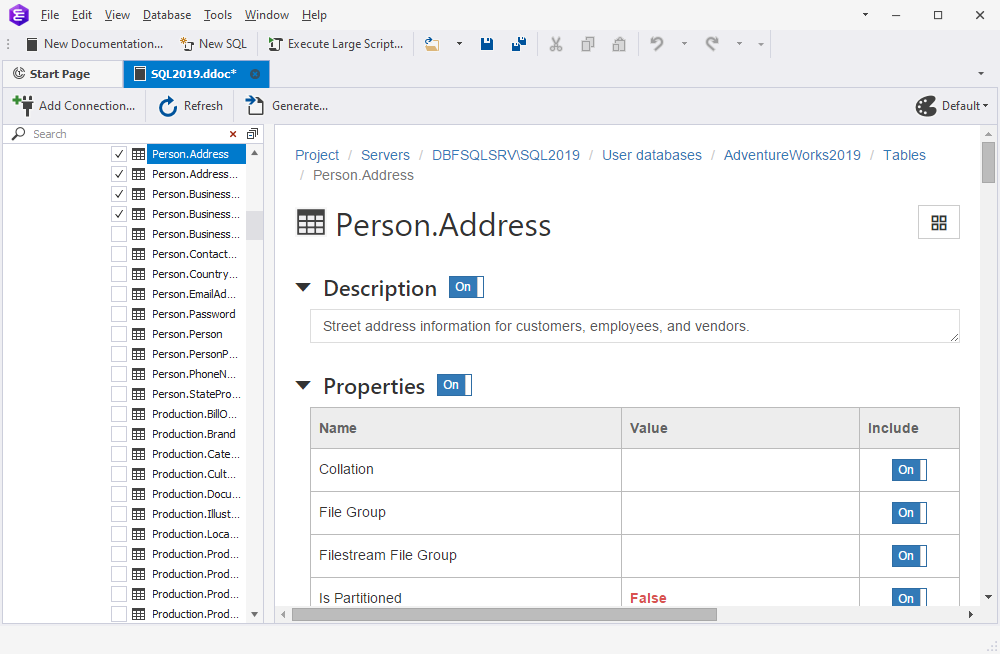Click the Cut scissors icon
Screen dimensions: 1000x654
(x=556, y=44)
